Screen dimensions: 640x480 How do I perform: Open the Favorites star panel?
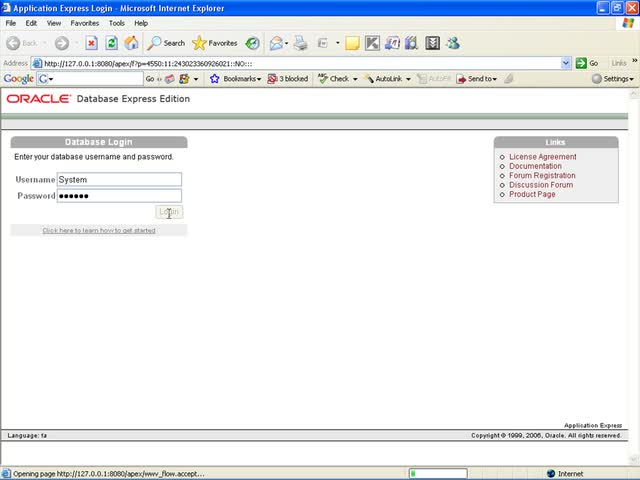[215, 43]
